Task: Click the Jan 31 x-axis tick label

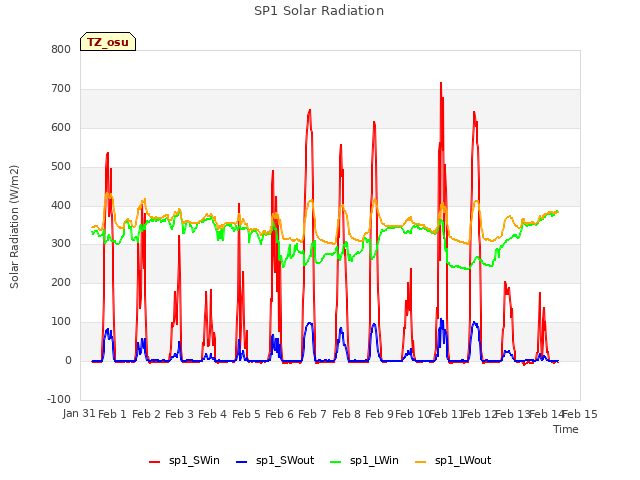Action: point(79,413)
